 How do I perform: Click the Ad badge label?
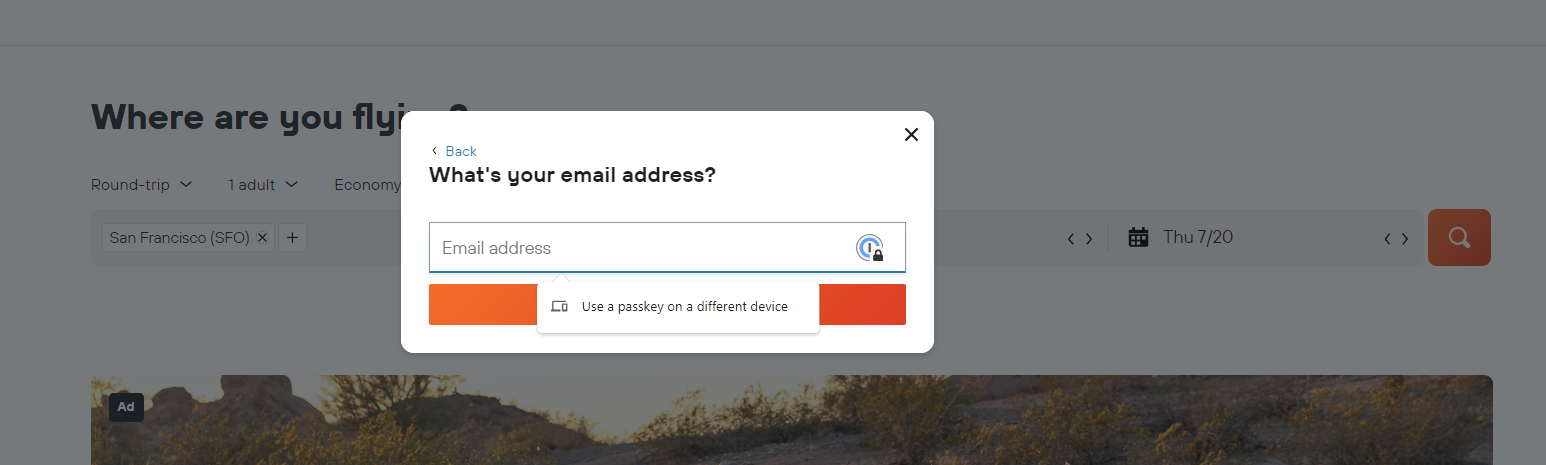(126, 407)
